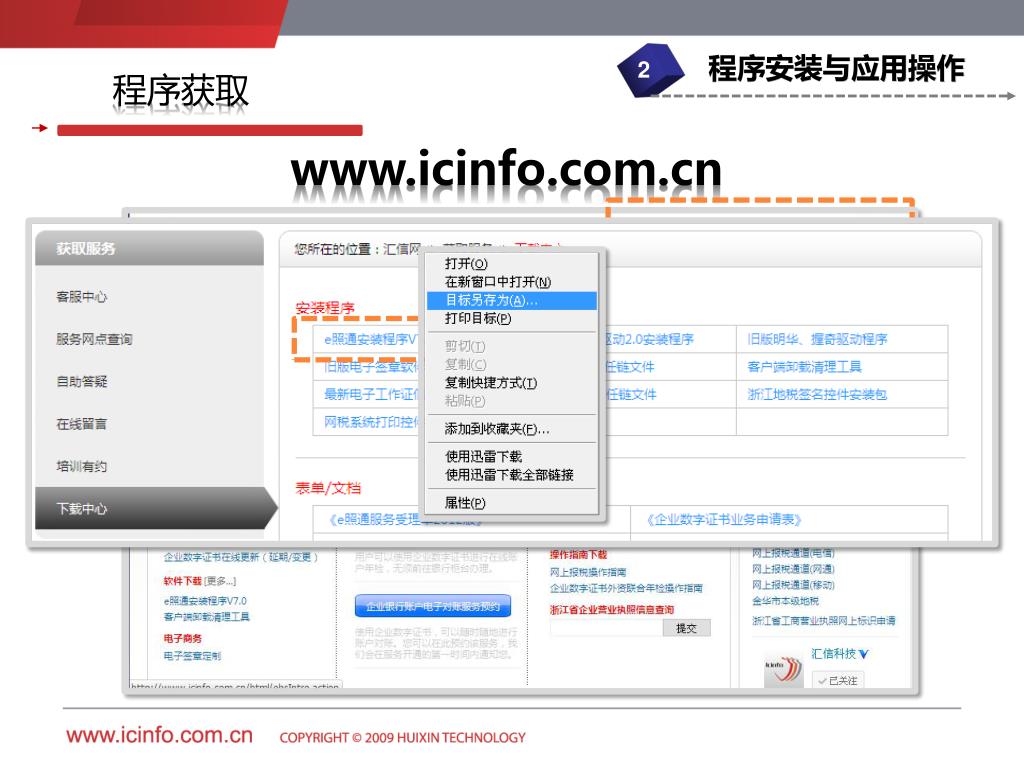The image size is (1024, 768).
Task: Focus the 营业执照信息查询 input field
Action: coord(606,628)
